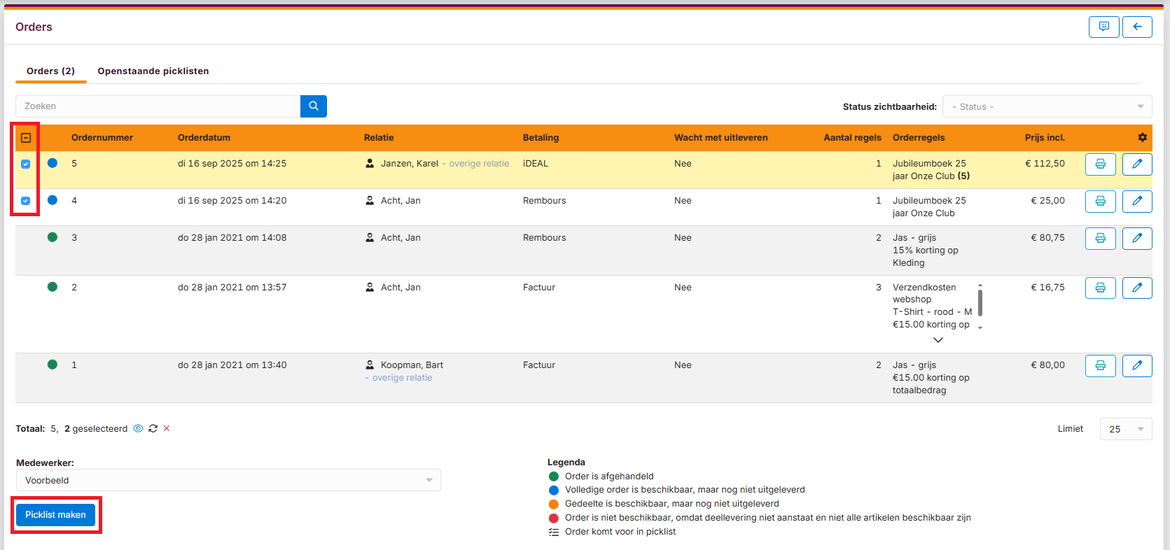Open the comment feedback icon
The image size is (1170, 550).
(1104, 27)
